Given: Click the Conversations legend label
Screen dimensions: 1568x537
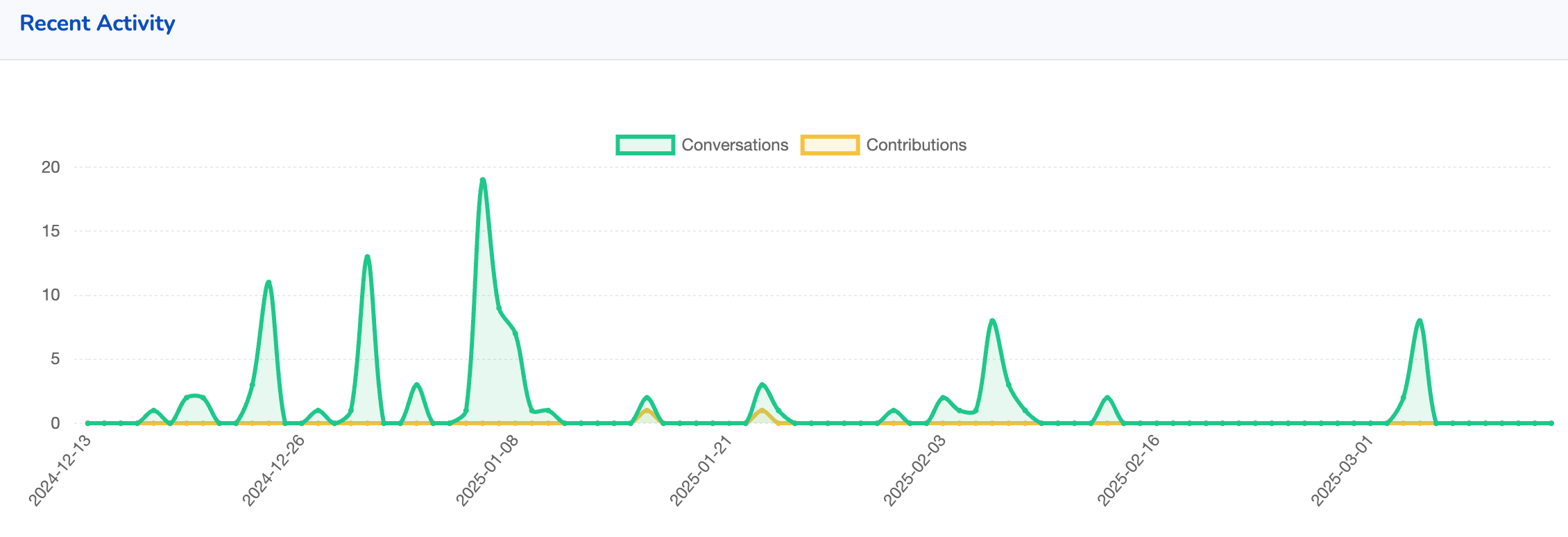Looking at the screenshot, I should coord(735,145).
